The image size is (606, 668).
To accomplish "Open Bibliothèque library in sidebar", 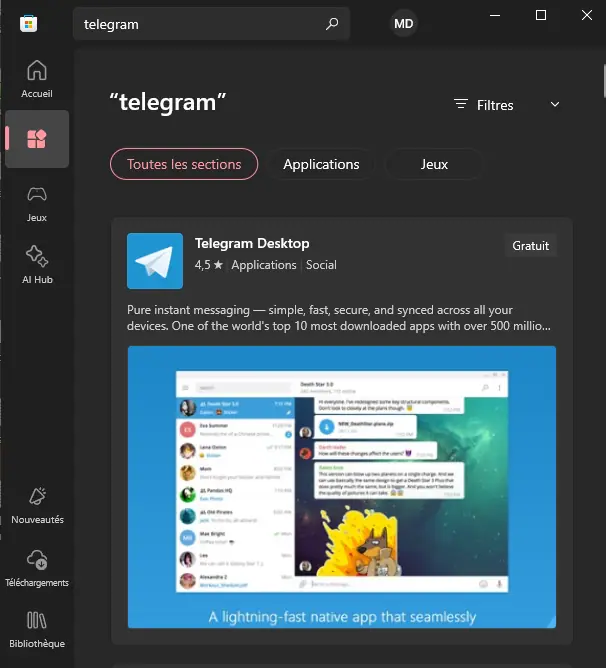I will click(x=37, y=630).
